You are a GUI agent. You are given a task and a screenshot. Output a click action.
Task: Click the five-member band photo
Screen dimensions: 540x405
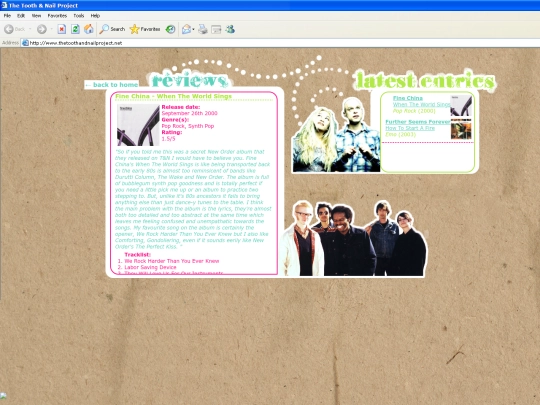(x=353, y=238)
